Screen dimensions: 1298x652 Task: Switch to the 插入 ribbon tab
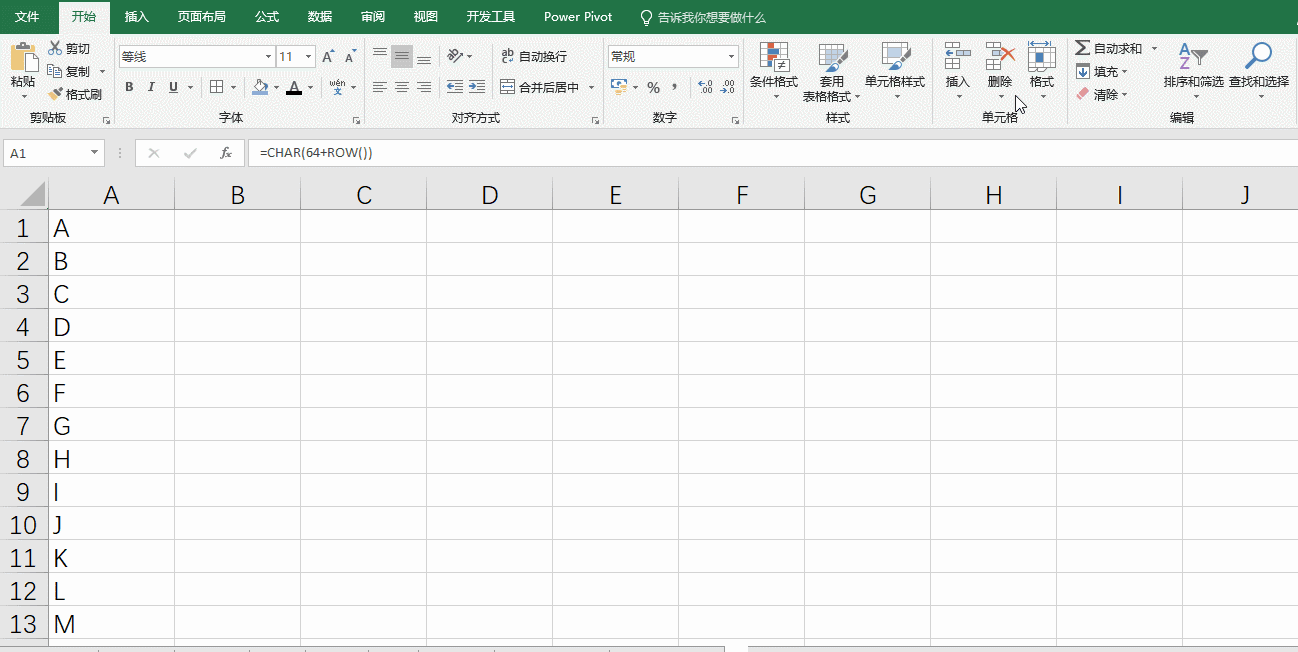click(136, 16)
